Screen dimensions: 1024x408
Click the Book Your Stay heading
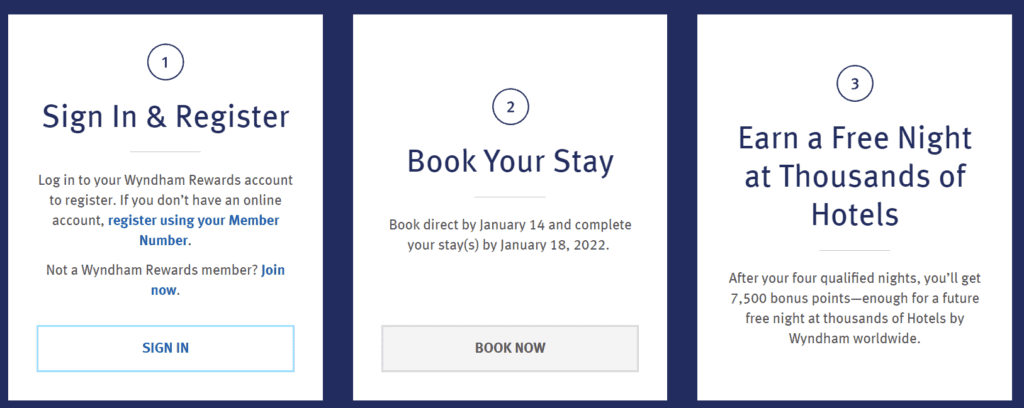[x=509, y=161]
